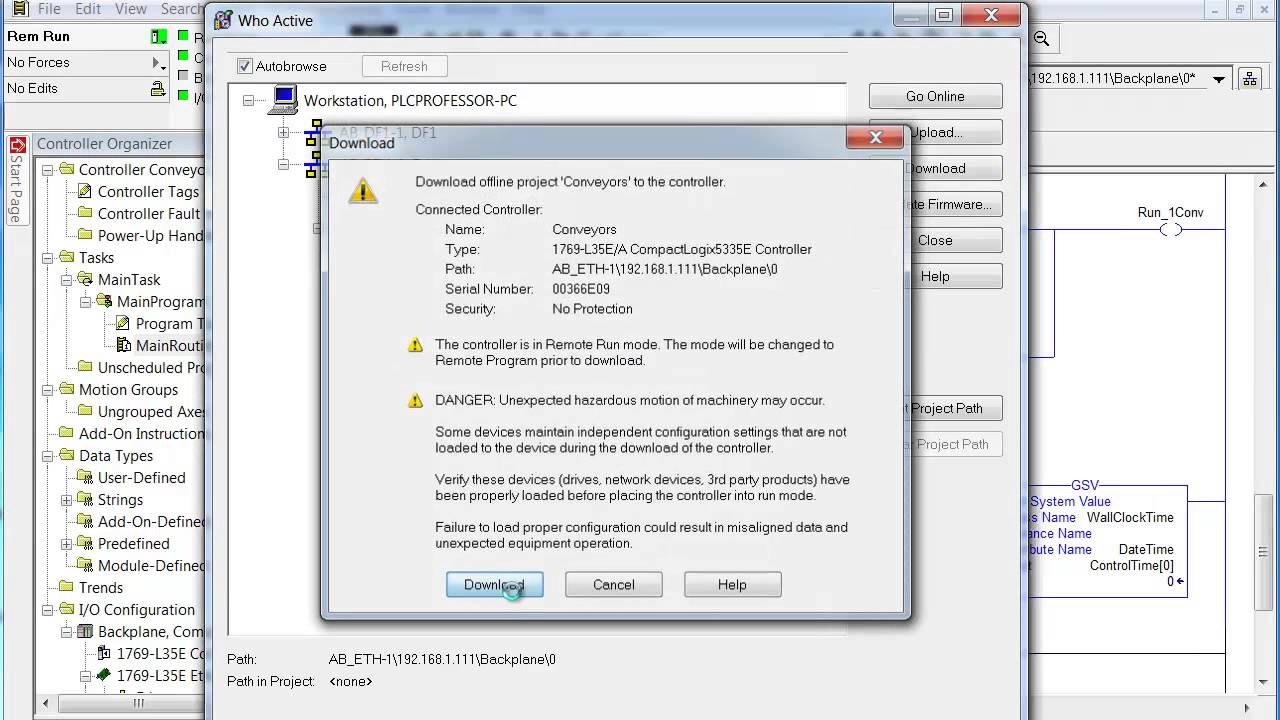1280x720 pixels.
Task: Select Controller Fault Handler folder
Action: click(x=85, y=213)
